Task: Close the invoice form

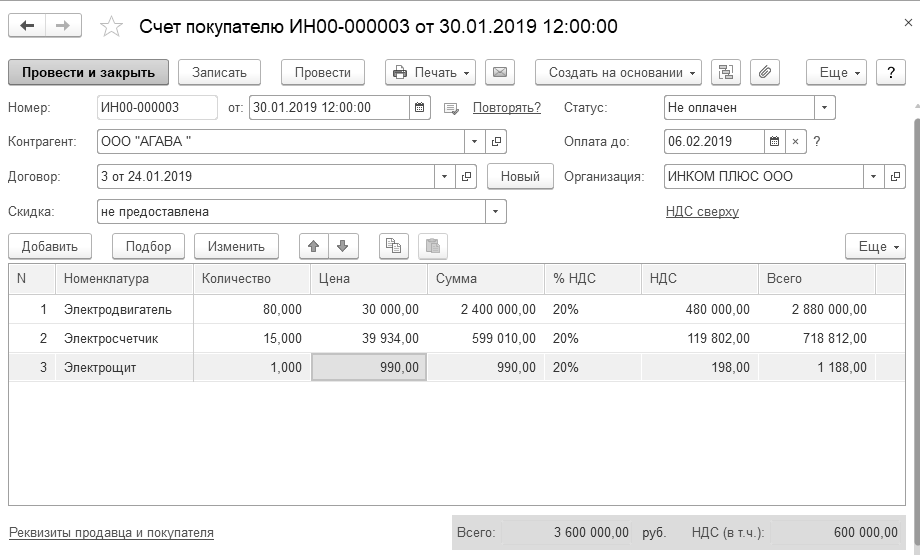Action: click(x=908, y=23)
